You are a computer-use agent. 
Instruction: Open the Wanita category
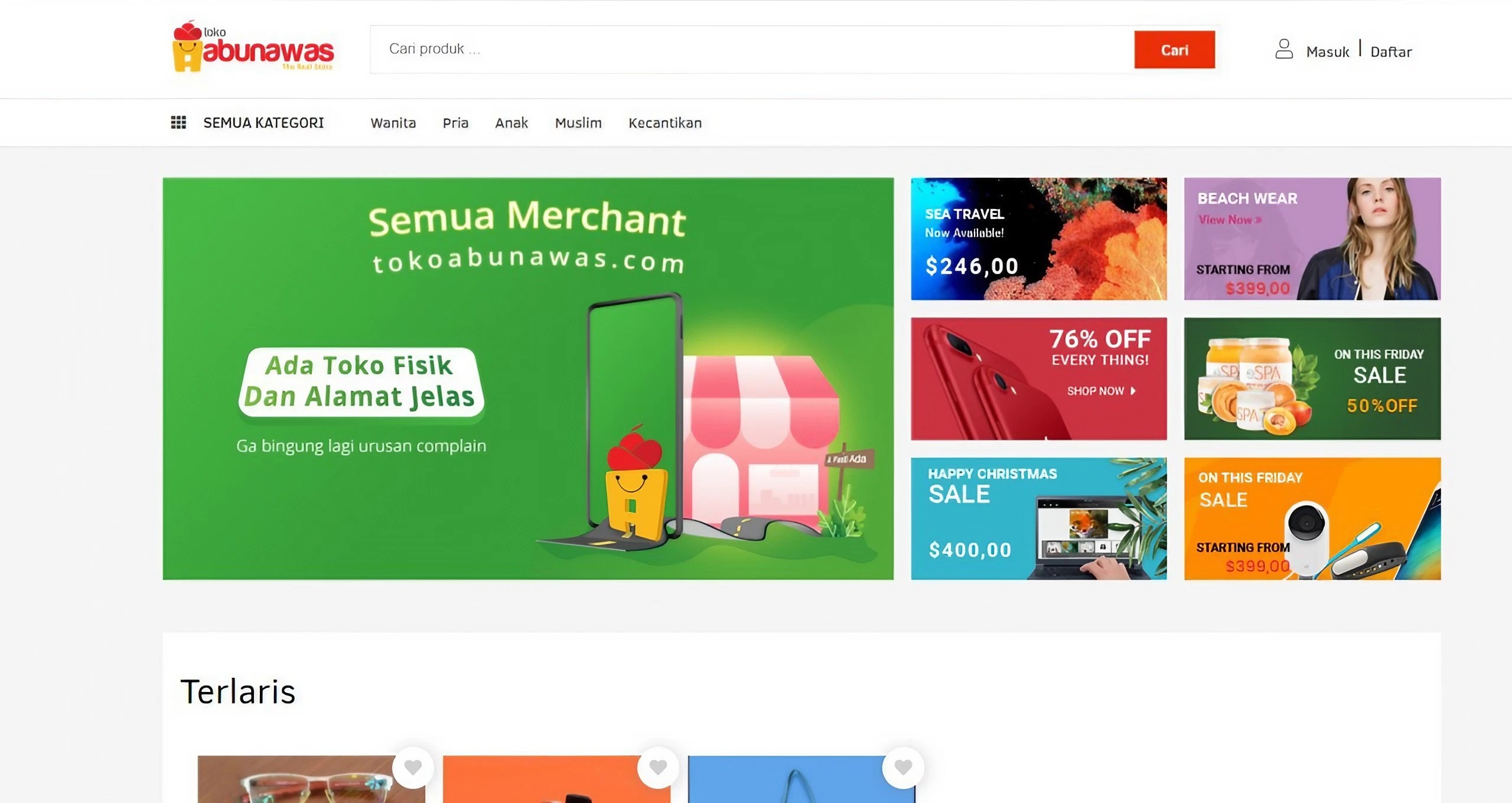pyautogui.click(x=393, y=123)
